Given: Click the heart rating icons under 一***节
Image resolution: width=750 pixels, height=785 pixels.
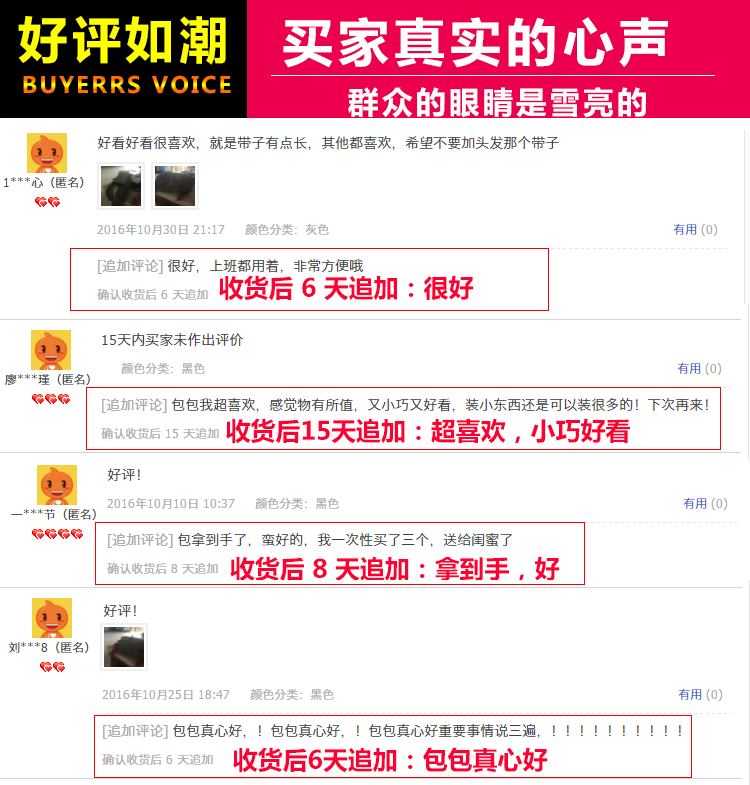Looking at the screenshot, I should (x=57, y=534).
